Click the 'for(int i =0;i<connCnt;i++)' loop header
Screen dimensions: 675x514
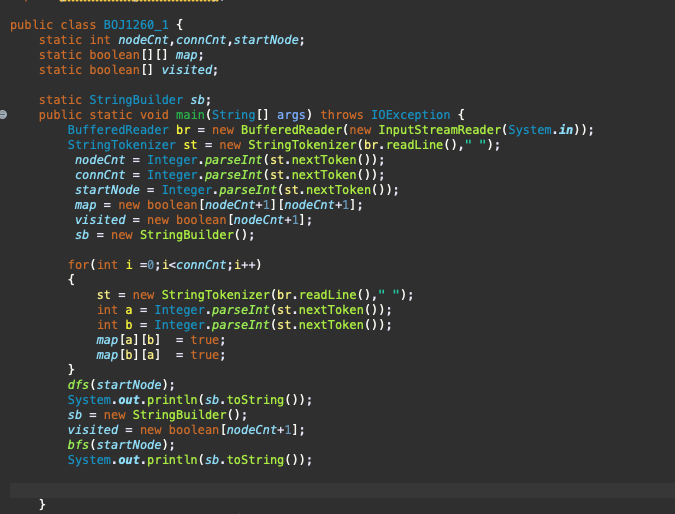(x=164, y=265)
